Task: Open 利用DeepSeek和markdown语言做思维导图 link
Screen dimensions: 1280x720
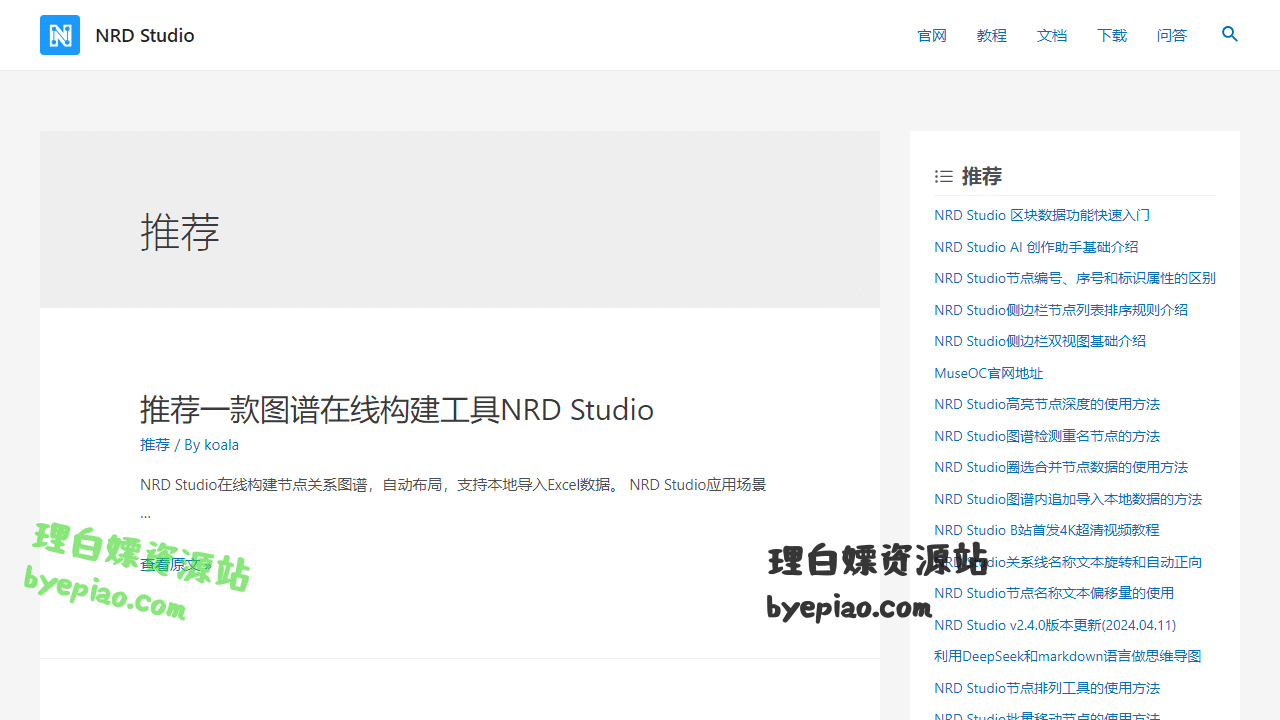Action: coord(1067,656)
